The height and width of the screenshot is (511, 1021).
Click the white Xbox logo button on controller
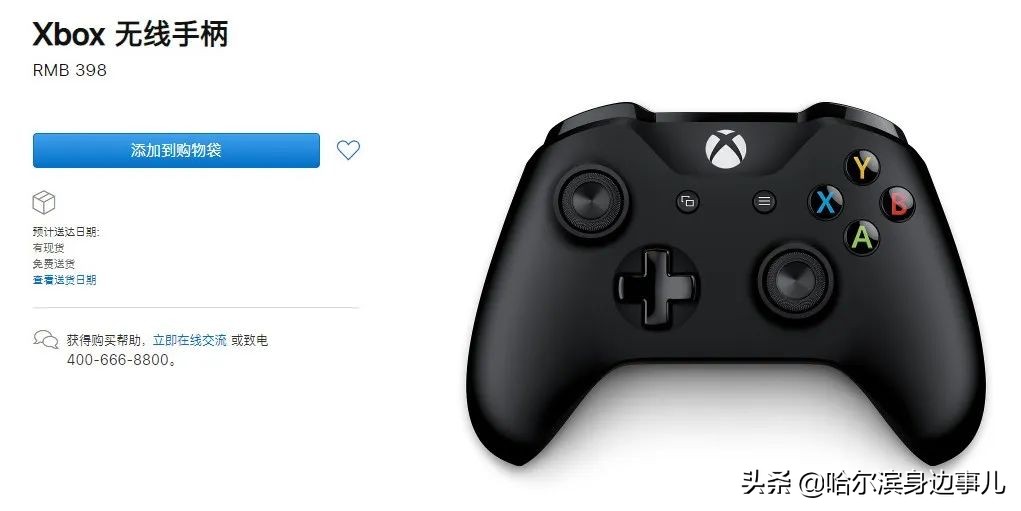click(x=725, y=149)
